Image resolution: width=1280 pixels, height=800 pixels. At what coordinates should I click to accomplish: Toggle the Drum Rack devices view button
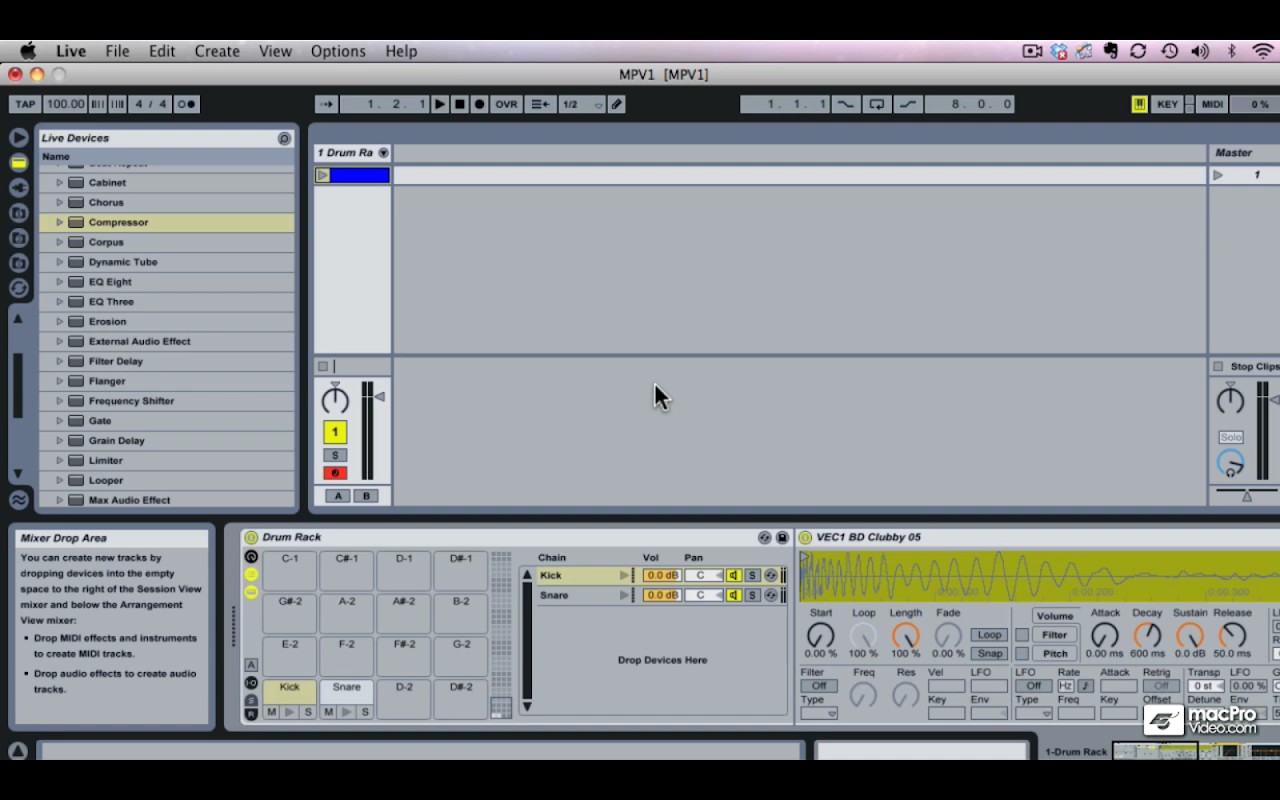coord(251,592)
